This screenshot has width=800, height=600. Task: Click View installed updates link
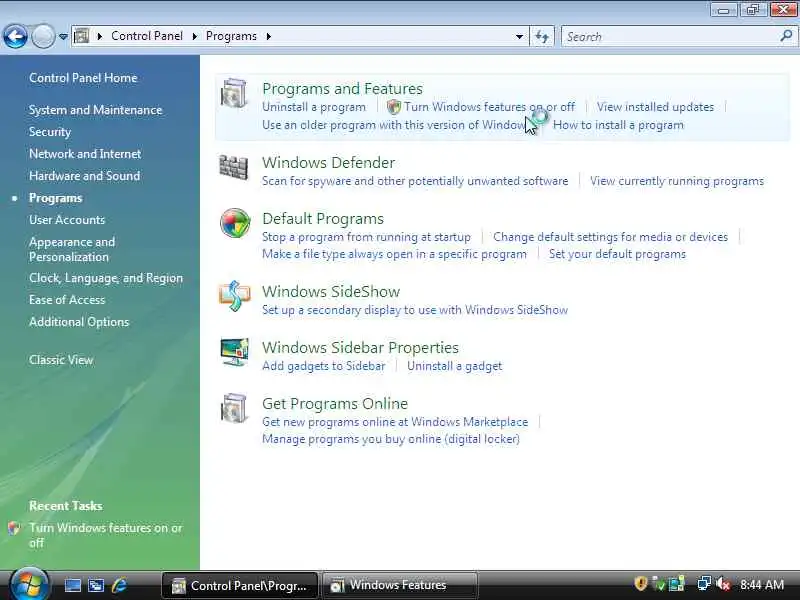656,107
